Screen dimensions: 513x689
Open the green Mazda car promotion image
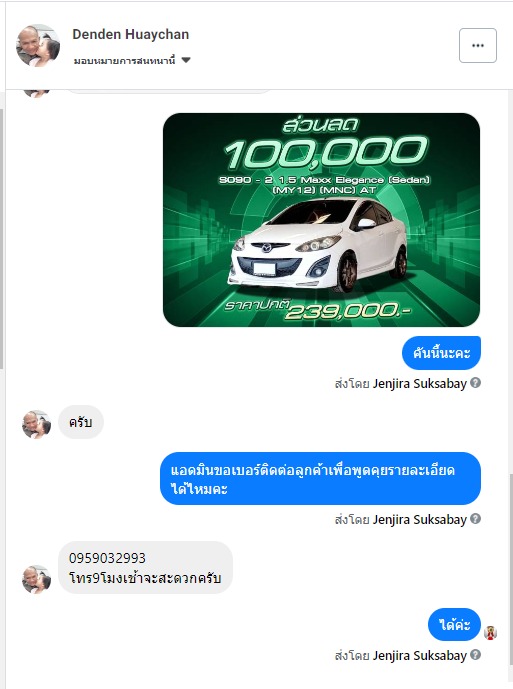321,220
